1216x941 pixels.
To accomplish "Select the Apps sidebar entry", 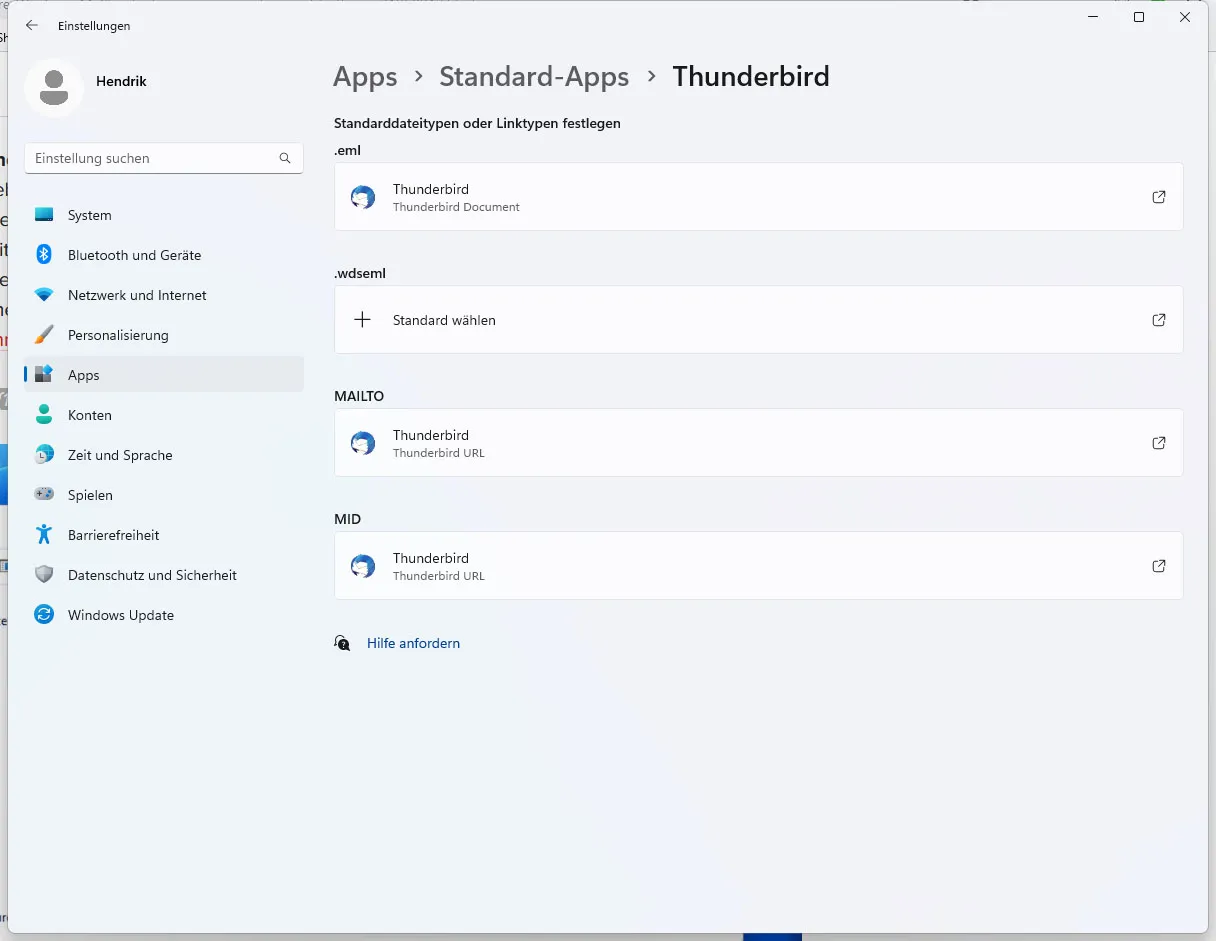I will (x=164, y=375).
